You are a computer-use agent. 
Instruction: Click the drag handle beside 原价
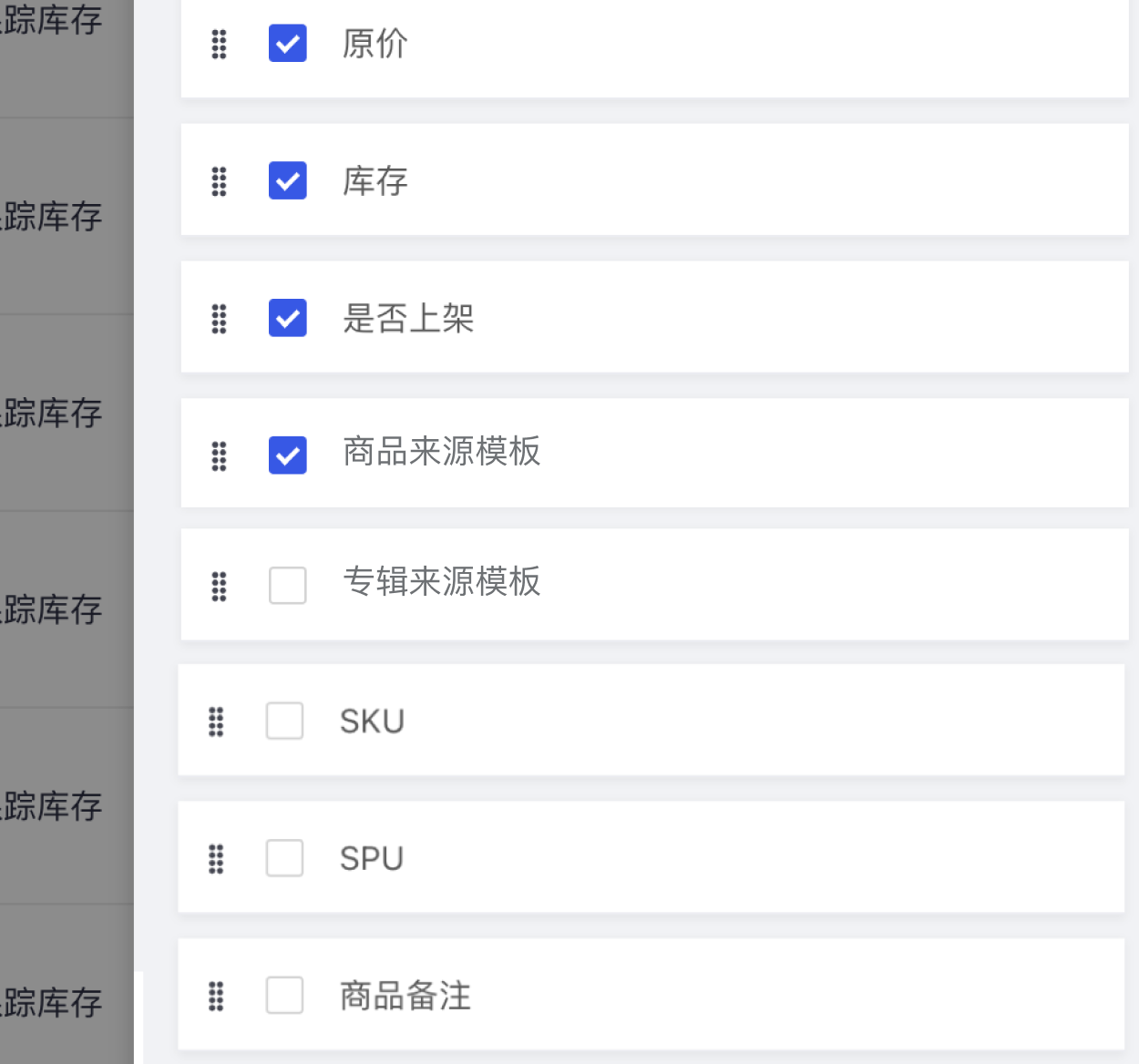pos(219,44)
